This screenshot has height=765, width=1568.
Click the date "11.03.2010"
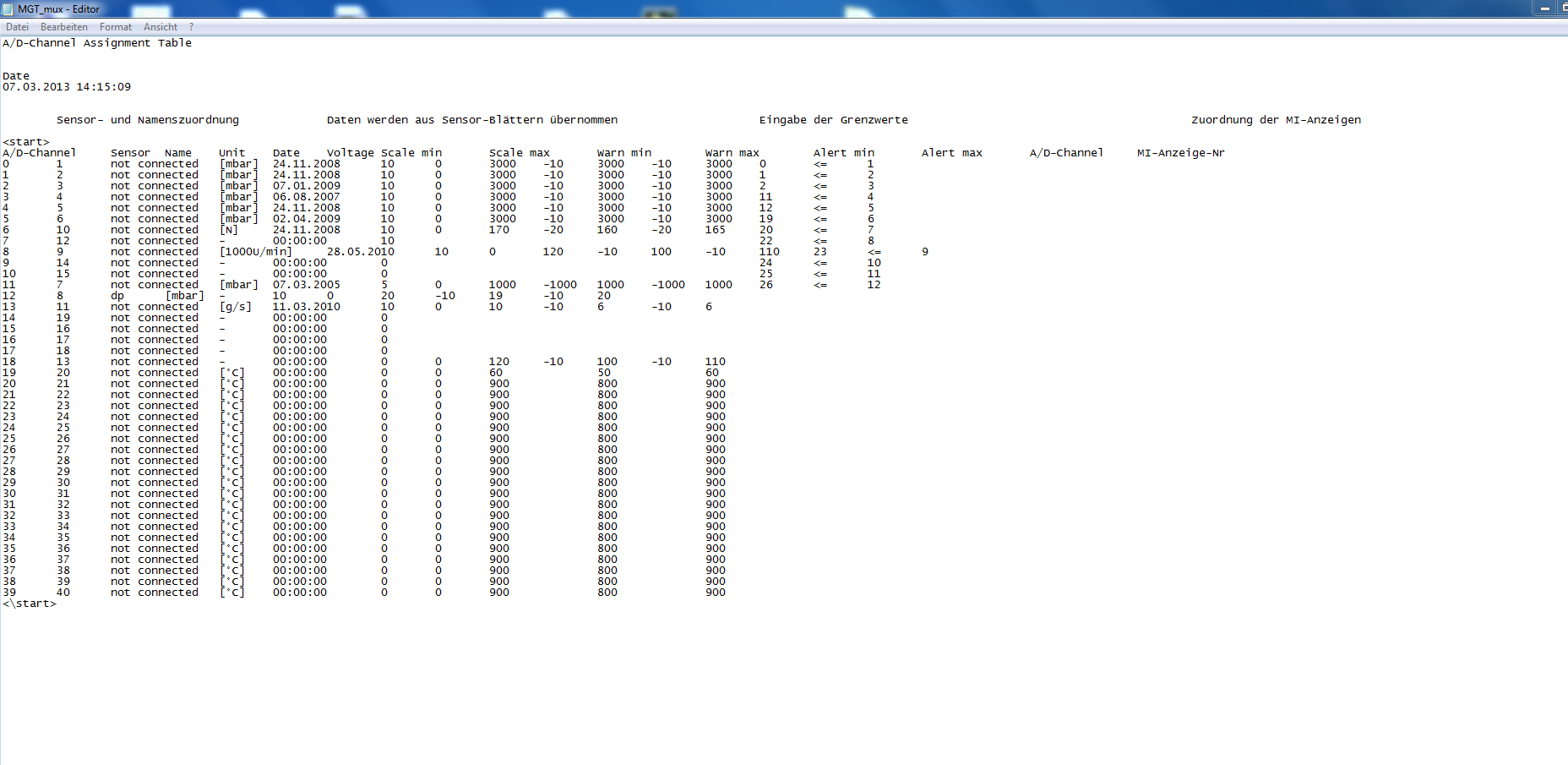307,307
